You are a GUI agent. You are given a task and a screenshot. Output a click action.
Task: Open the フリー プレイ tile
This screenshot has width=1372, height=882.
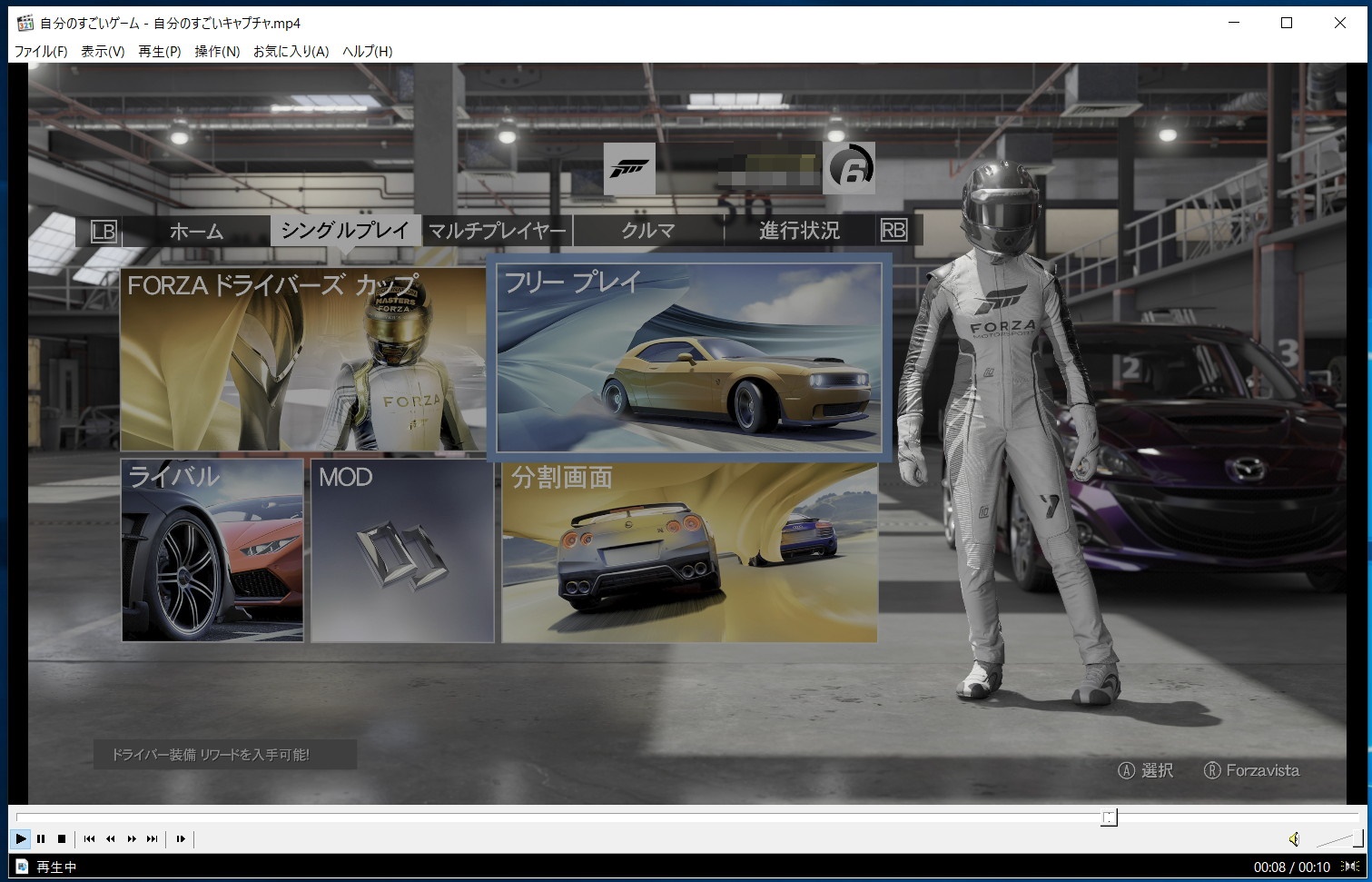pyautogui.click(x=689, y=358)
